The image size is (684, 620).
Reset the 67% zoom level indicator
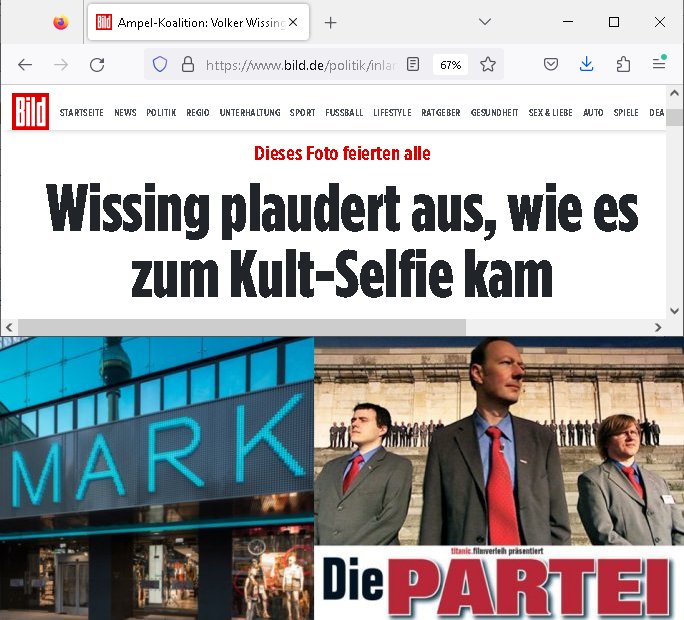pyautogui.click(x=451, y=65)
